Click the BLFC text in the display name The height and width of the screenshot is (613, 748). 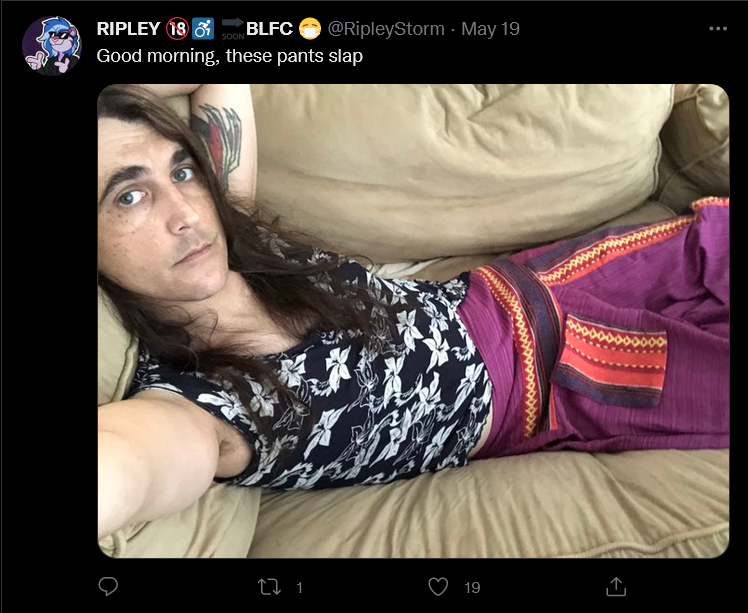(x=269, y=29)
